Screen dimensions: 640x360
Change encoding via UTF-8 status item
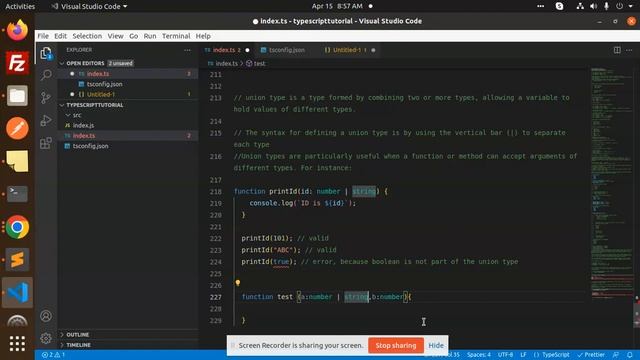pos(505,355)
